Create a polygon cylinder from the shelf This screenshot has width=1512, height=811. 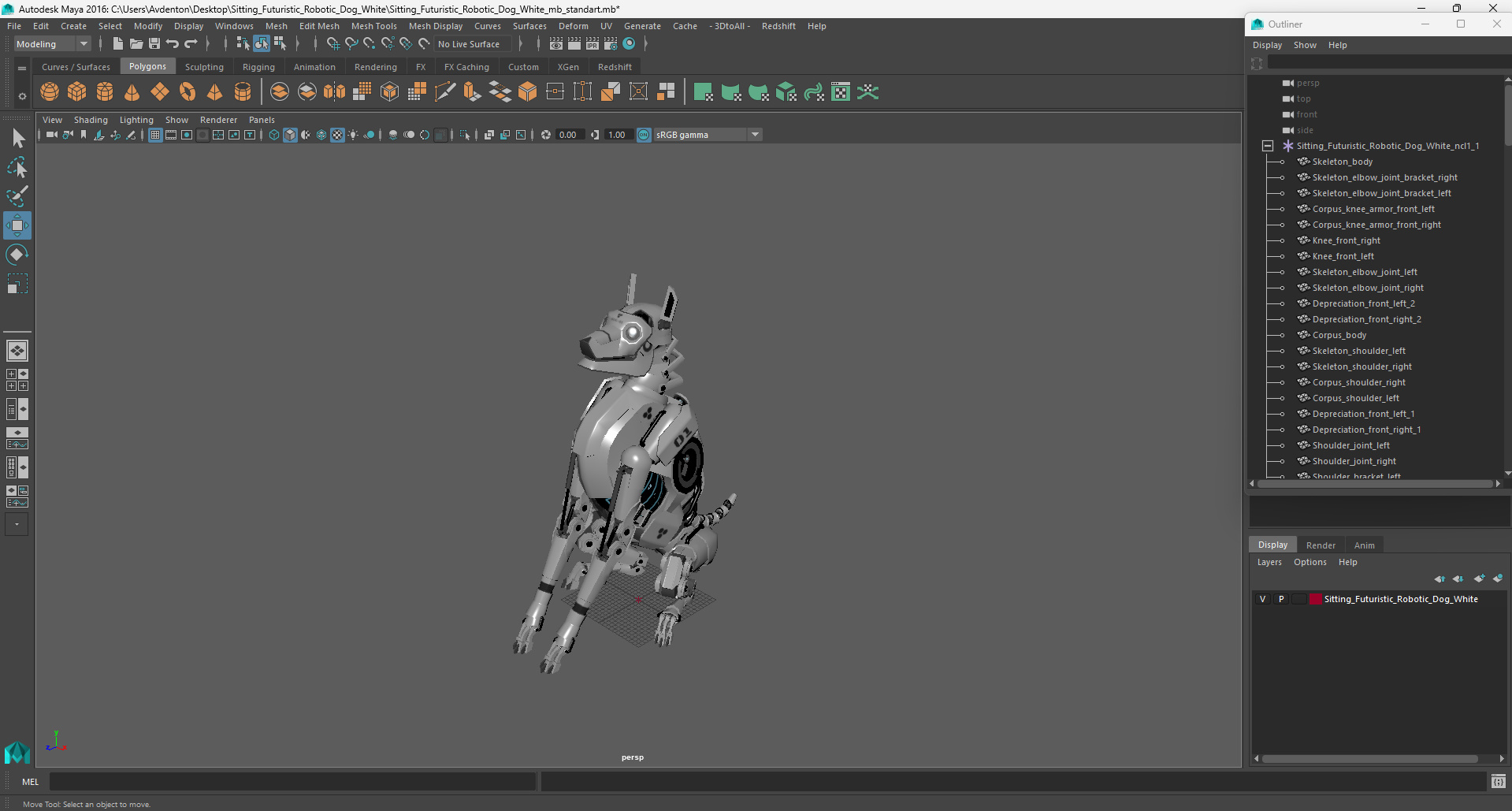pos(105,92)
